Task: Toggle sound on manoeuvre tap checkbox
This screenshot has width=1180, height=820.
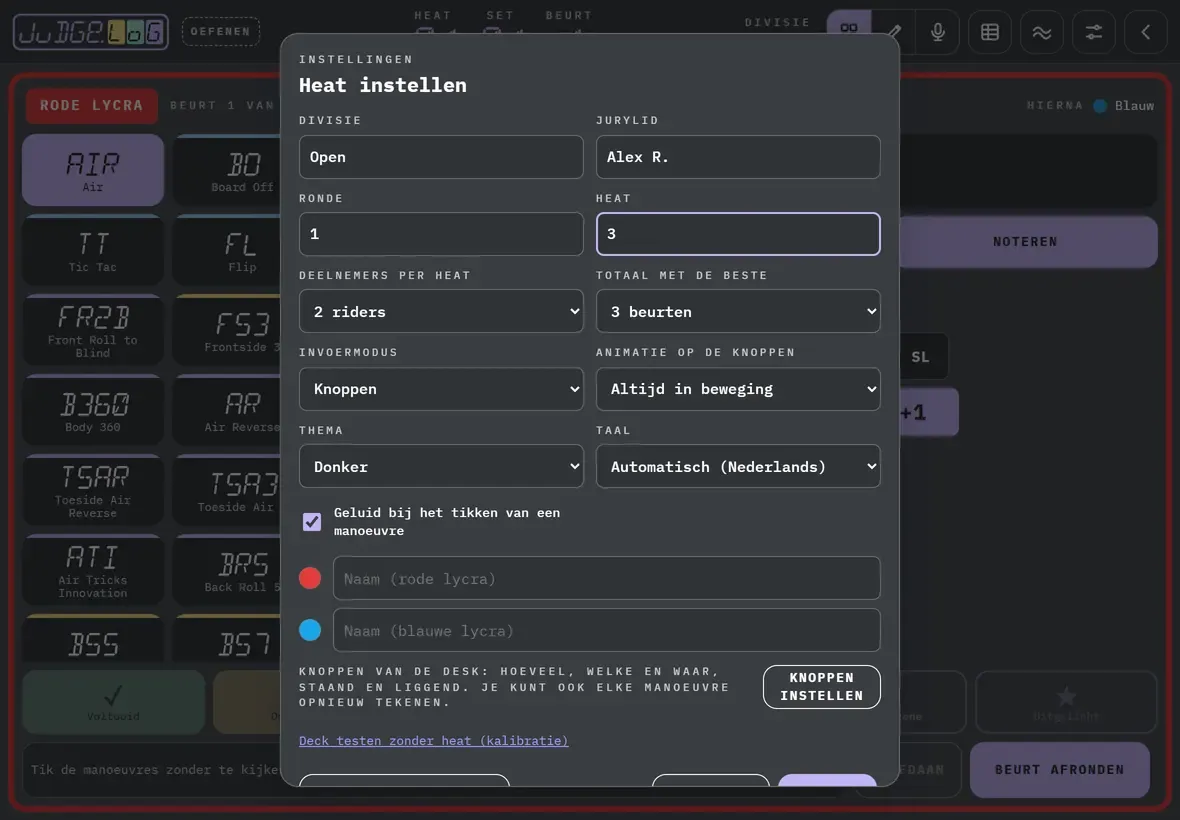Action: click(x=312, y=521)
